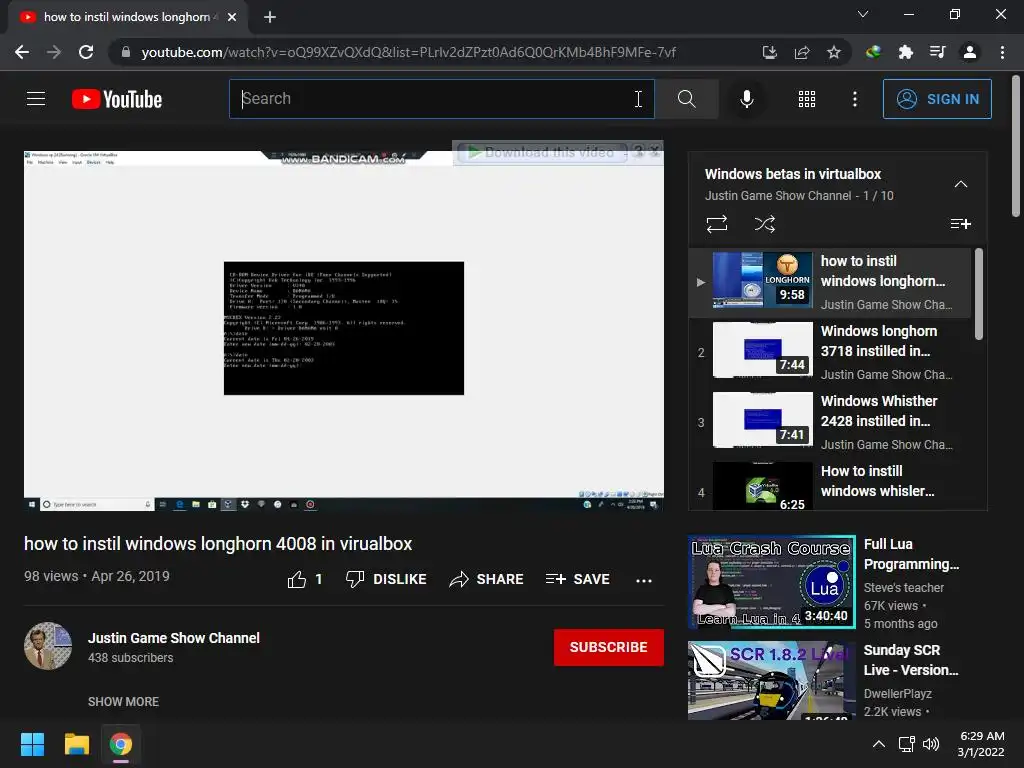
Task: Open a new Chrome tab
Action: pos(270,17)
